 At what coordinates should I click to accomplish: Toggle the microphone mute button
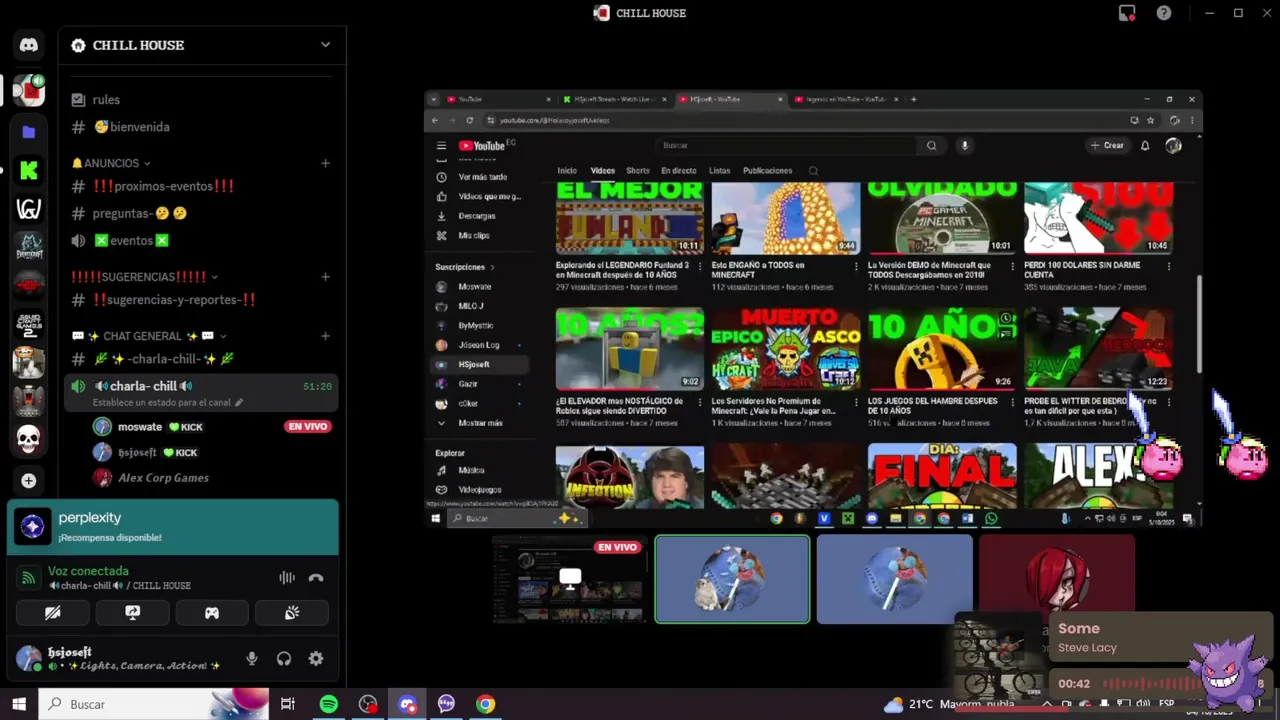coord(252,659)
